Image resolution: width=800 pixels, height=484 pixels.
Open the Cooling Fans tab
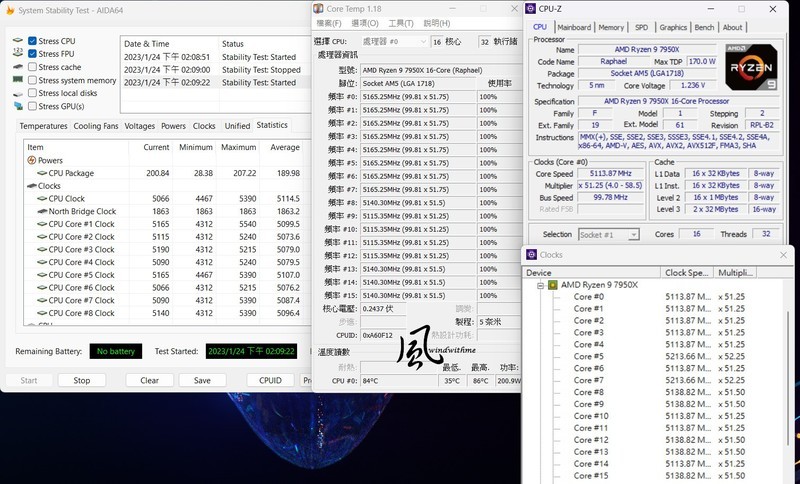96,126
